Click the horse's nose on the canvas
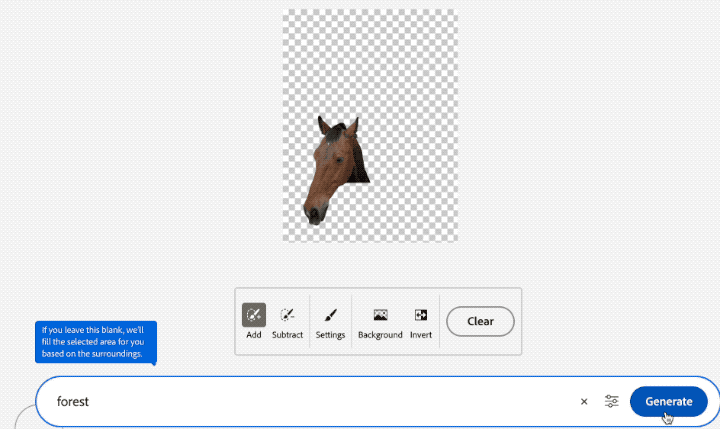The image size is (720, 429). [315, 212]
